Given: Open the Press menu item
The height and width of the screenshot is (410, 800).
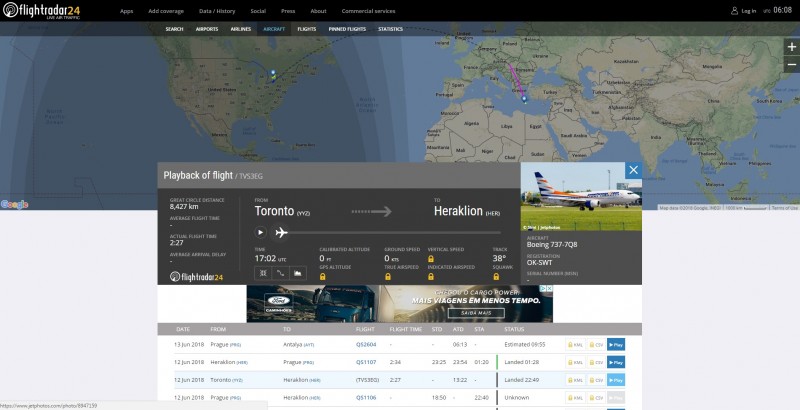Looking at the screenshot, I should [x=288, y=11].
